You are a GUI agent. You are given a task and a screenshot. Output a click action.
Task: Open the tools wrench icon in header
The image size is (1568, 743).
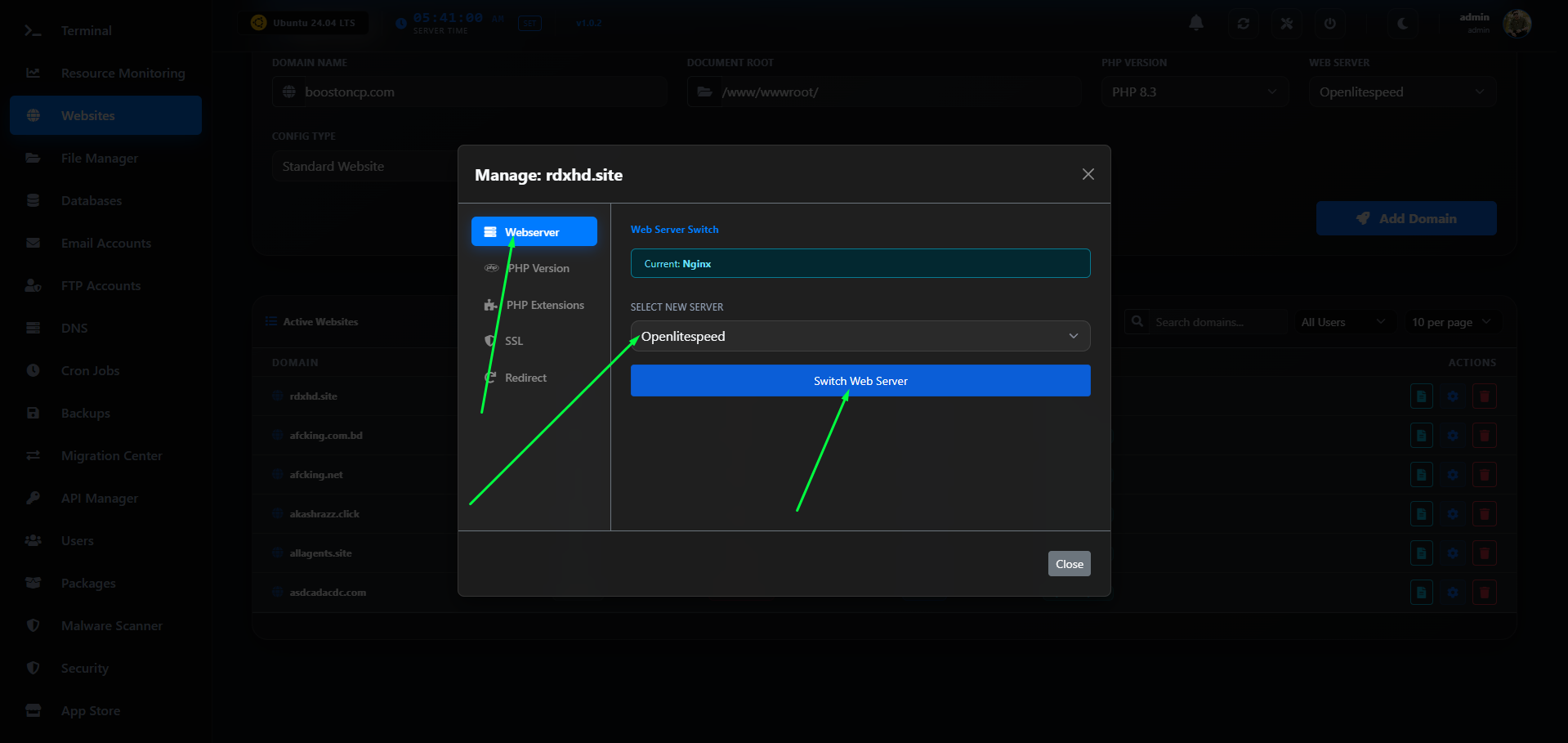[x=1286, y=24]
